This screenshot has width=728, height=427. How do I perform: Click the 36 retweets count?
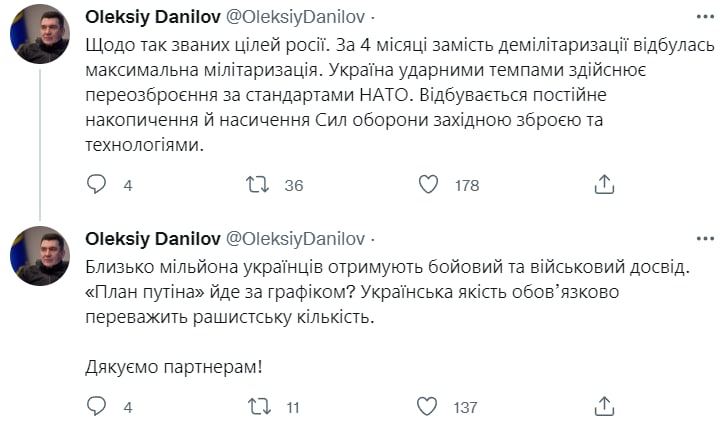pyautogui.click(x=294, y=186)
